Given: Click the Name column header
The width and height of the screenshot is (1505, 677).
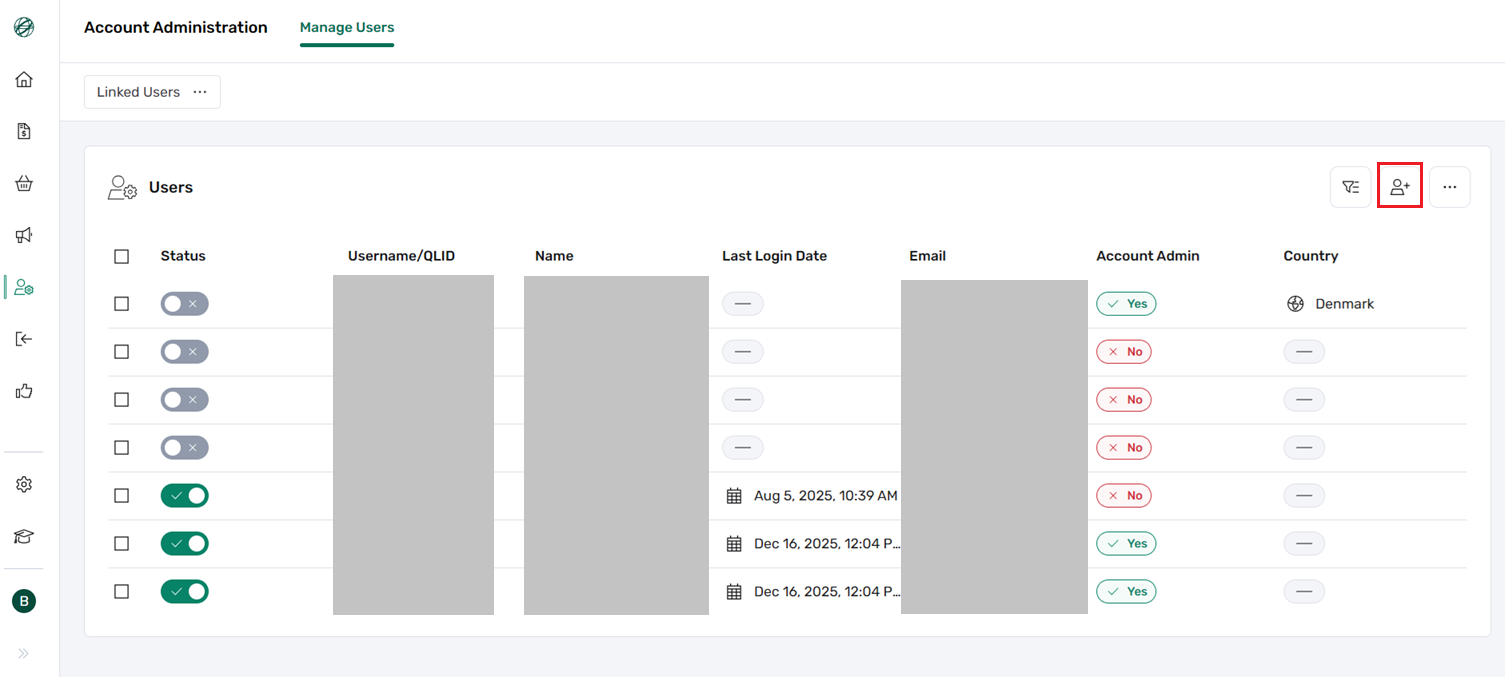Looking at the screenshot, I should (554, 256).
